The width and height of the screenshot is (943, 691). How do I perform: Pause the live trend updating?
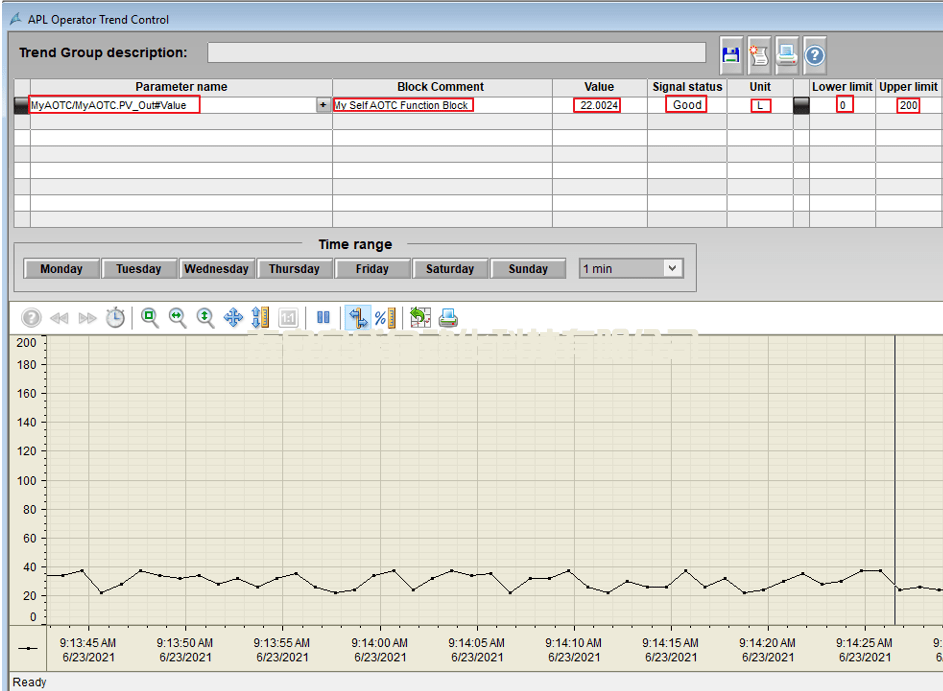[x=323, y=318]
